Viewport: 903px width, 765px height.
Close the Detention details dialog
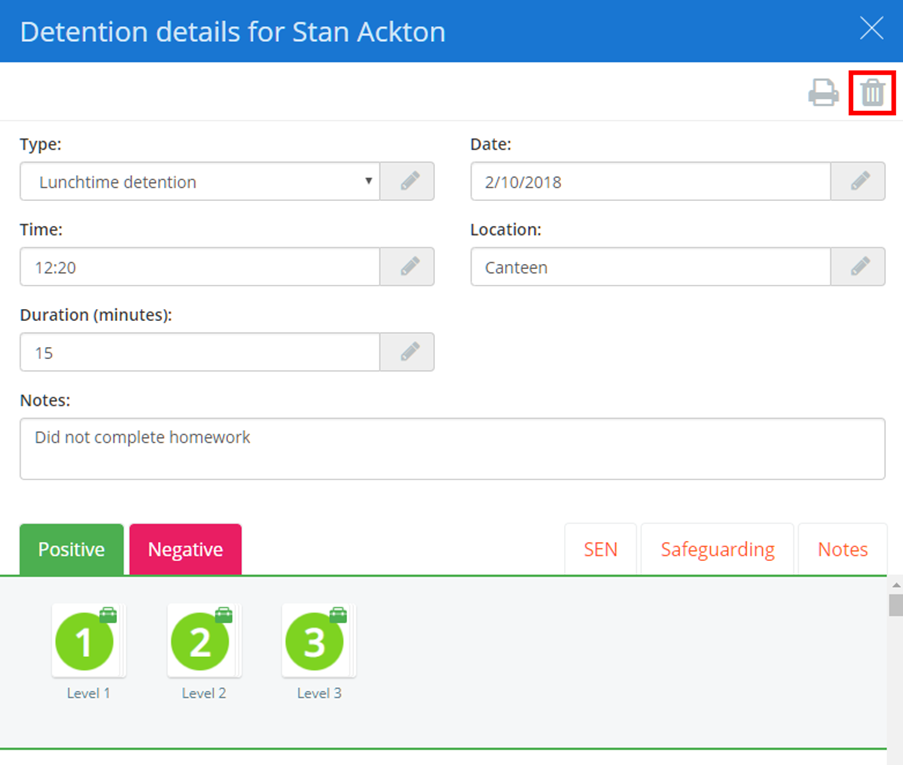click(x=871, y=29)
